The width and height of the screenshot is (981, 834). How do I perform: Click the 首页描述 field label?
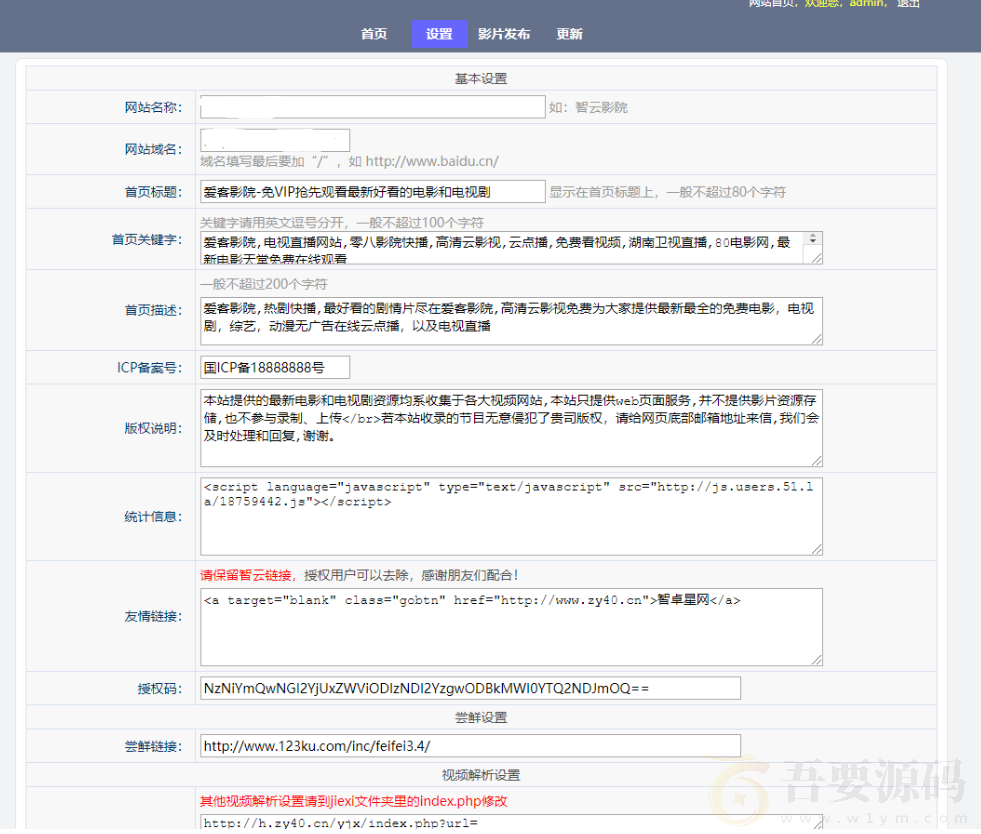[153, 310]
